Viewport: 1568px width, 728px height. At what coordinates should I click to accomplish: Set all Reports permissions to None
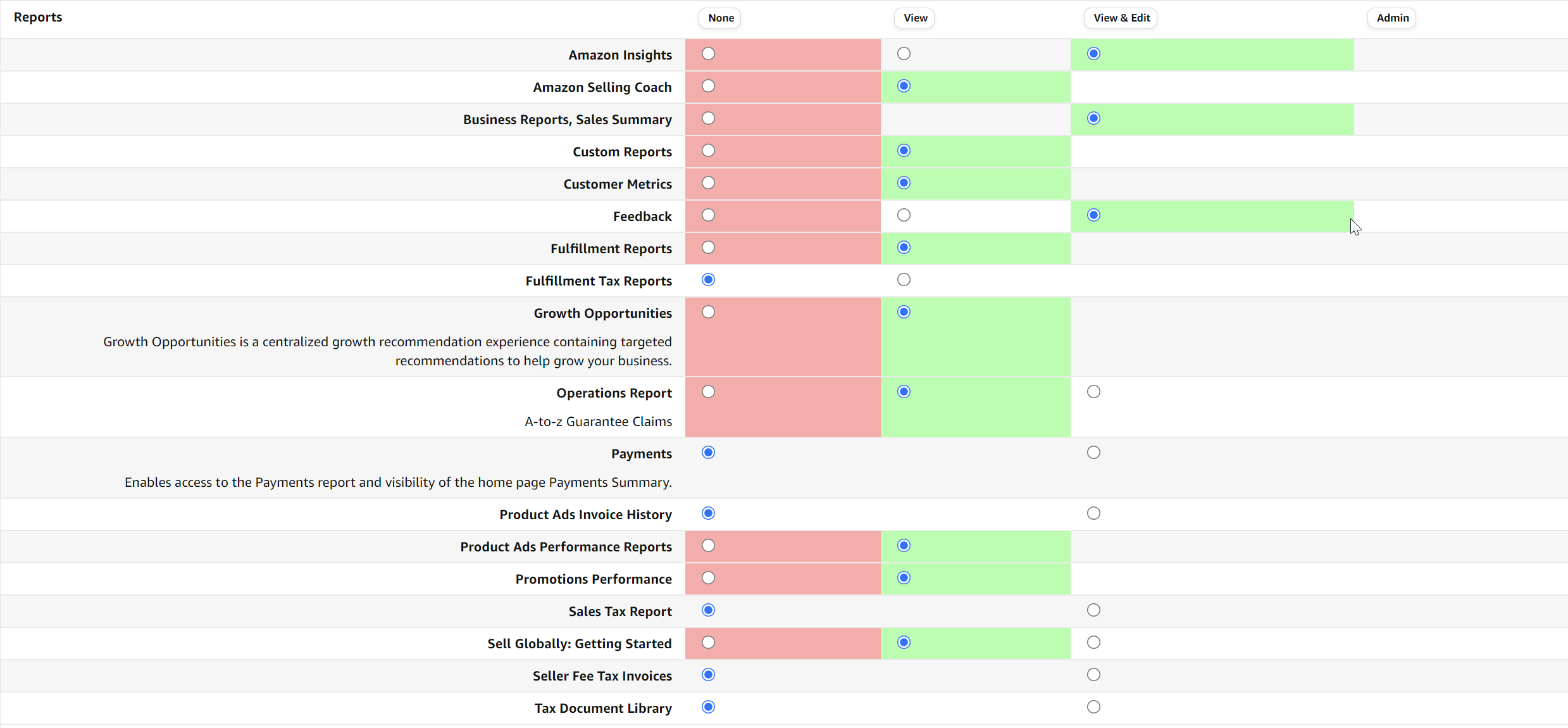tap(720, 18)
